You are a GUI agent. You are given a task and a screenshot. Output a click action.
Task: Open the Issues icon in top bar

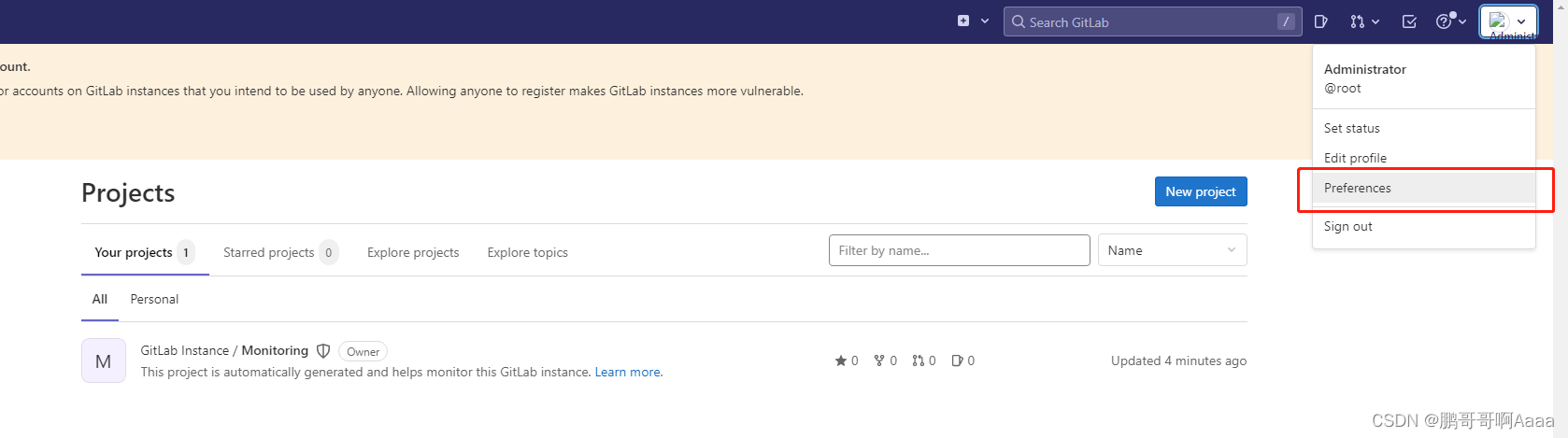pyautogui.click(x=1320, y=21)
